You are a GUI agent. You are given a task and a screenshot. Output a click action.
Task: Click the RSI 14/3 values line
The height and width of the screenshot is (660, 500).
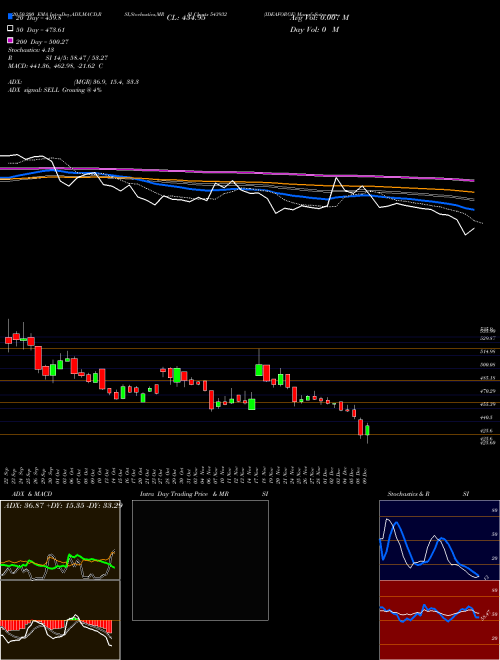(58, 58)
